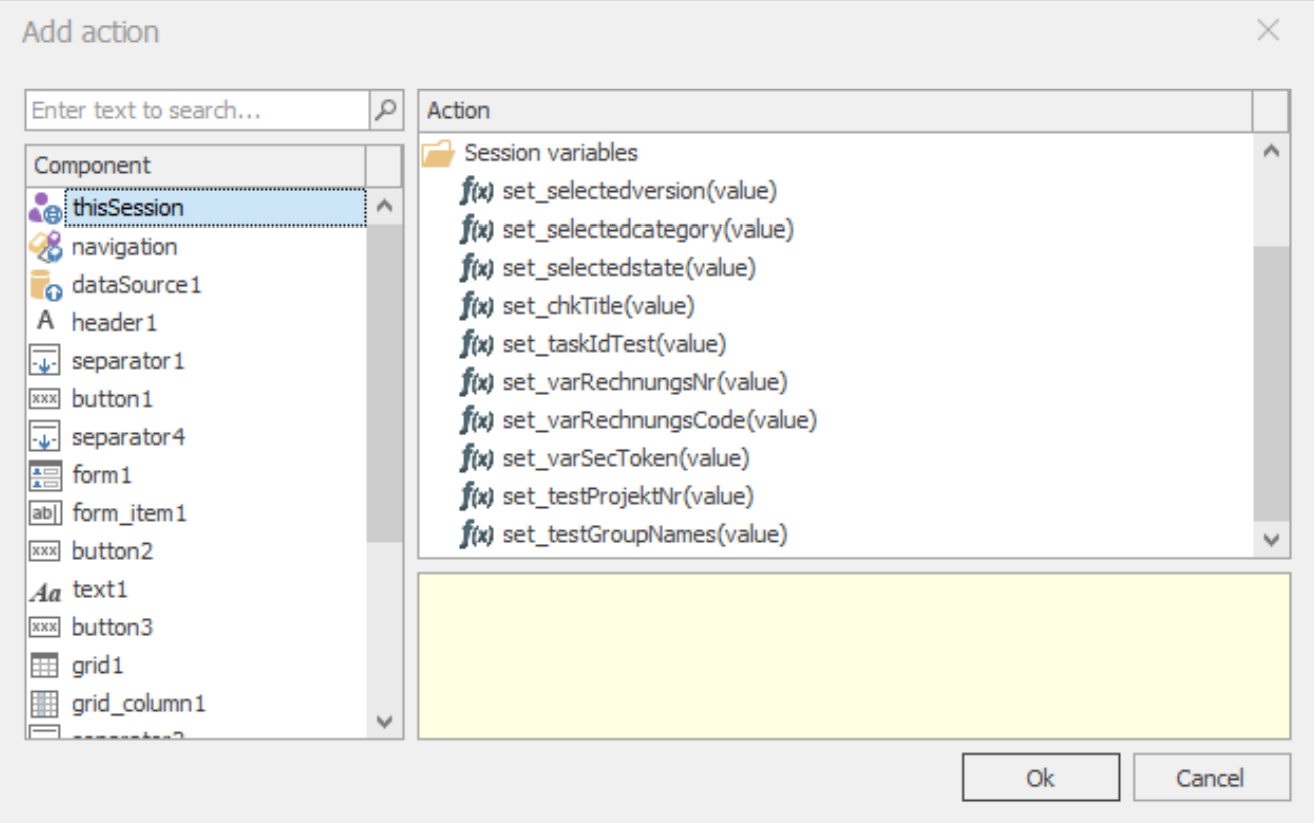Screen dimensions: 1314x823
Task: Click the dataSource1 database icon
Action: (x=45, y=285)
